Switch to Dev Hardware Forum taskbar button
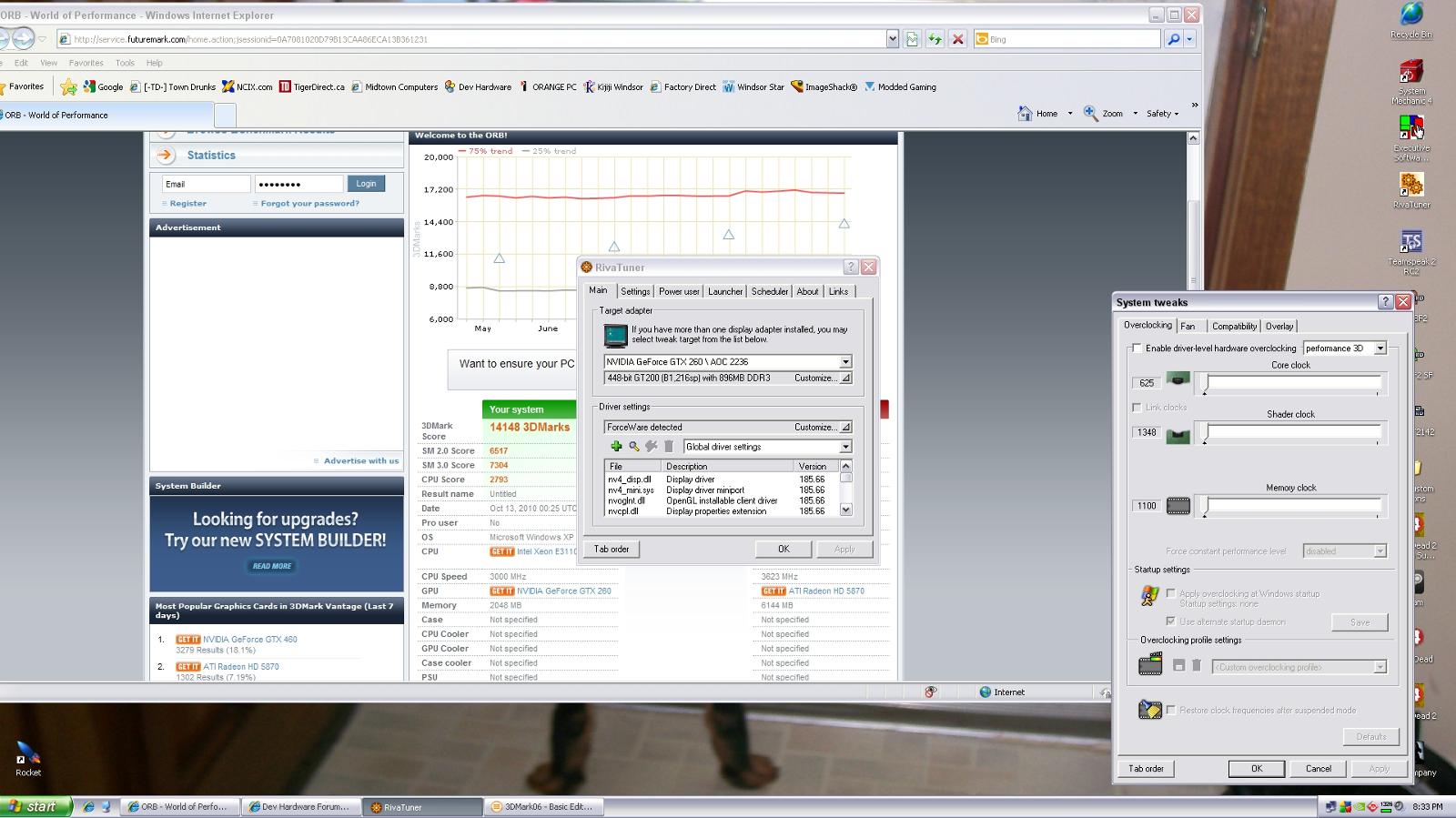Viewport: 1456px width, 818px height. coord(301,807)
